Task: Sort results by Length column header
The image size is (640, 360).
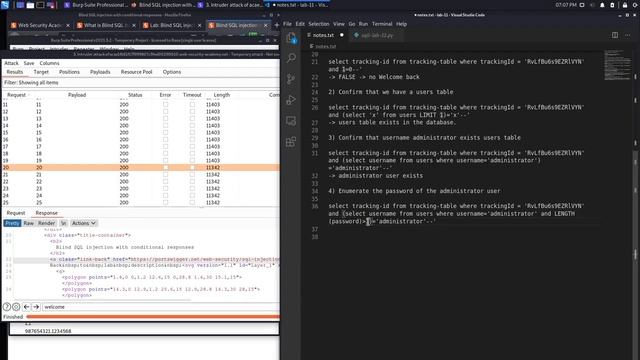Action: tap(222, 95)
